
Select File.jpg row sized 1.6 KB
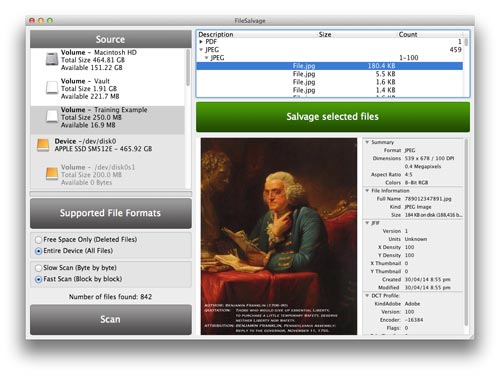[x=330, y=82]
